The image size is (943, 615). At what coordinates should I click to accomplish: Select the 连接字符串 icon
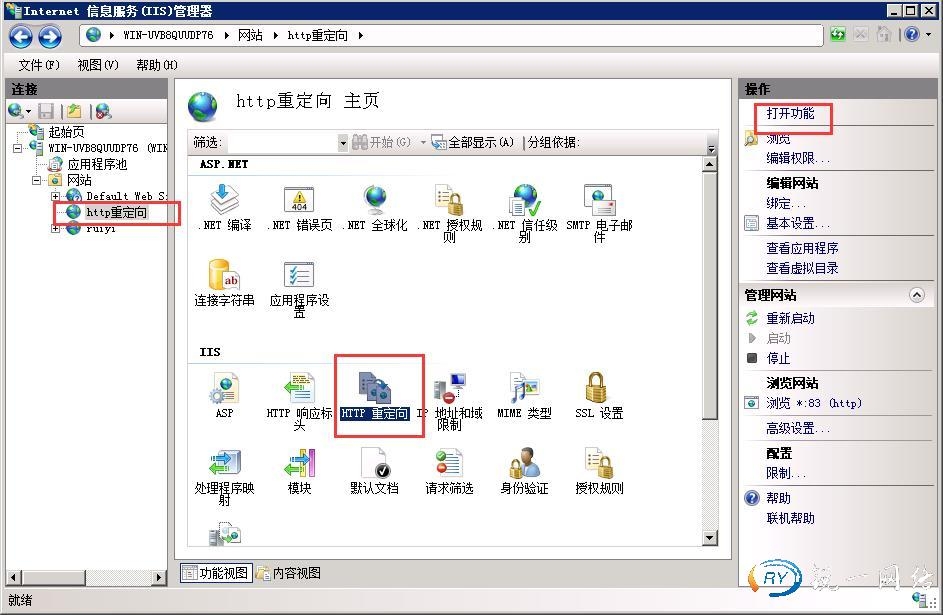[224, 276]
